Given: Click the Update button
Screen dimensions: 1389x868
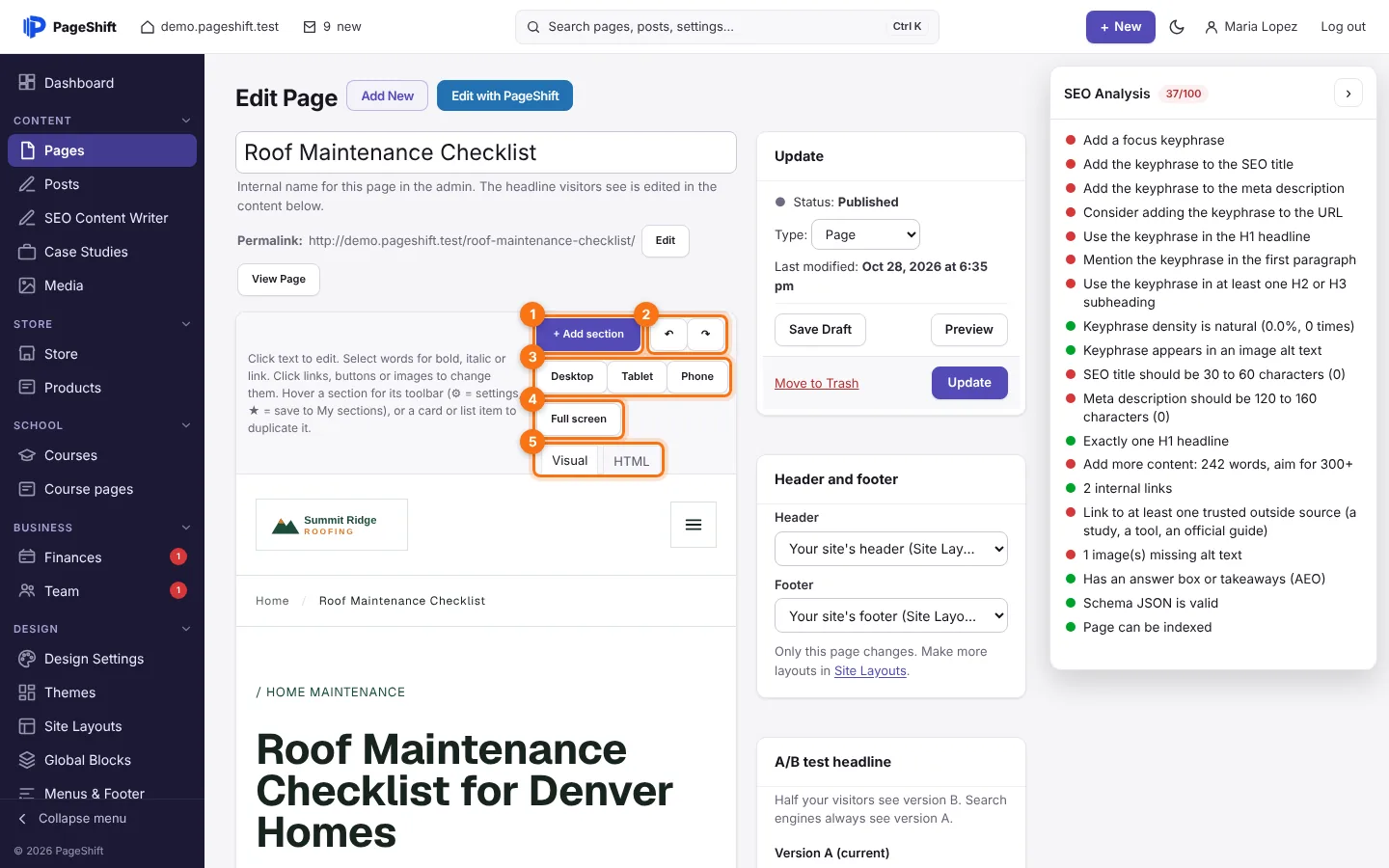Looking at the screenshot, I should (x=969, y=383).
